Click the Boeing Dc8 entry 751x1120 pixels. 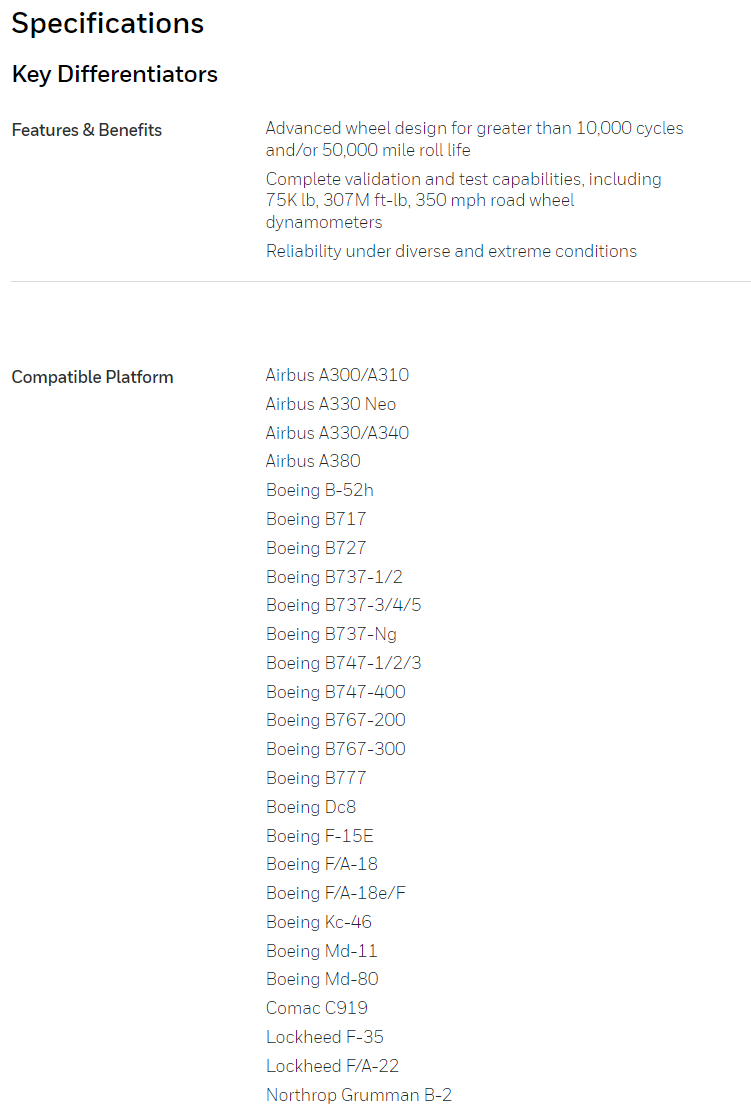pyautogui.click(x=311, y=807)
